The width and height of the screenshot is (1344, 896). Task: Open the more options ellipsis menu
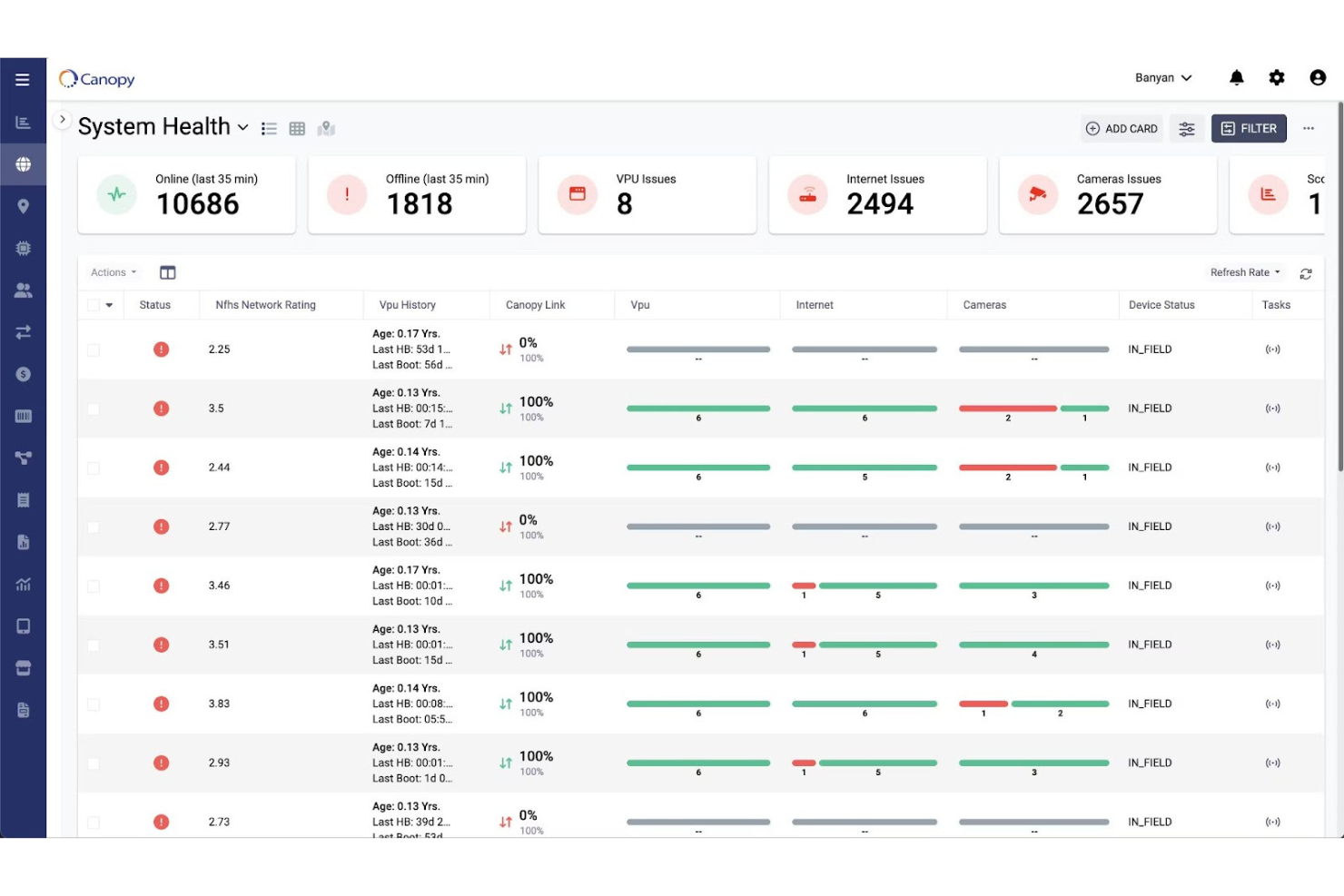[1309, 128]
